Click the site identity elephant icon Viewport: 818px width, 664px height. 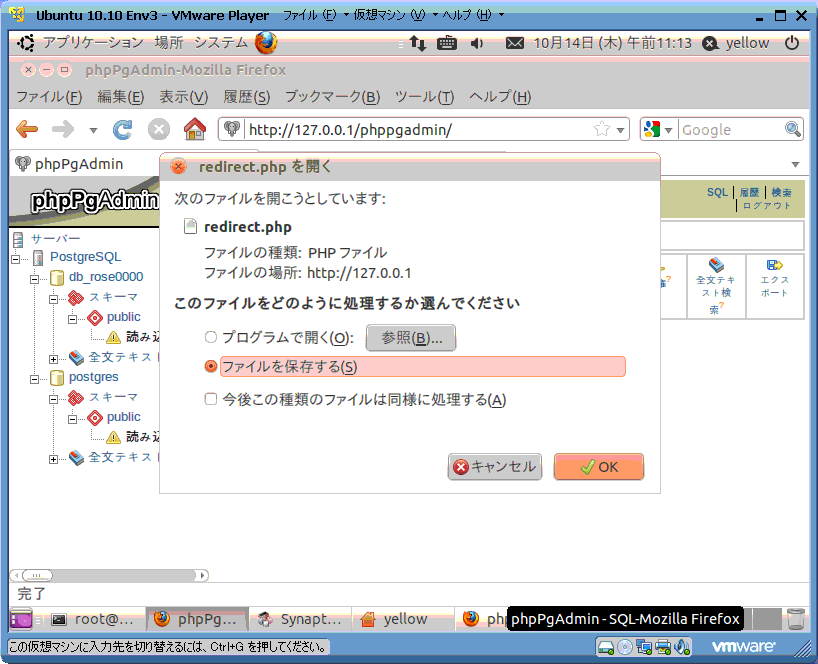232,129
